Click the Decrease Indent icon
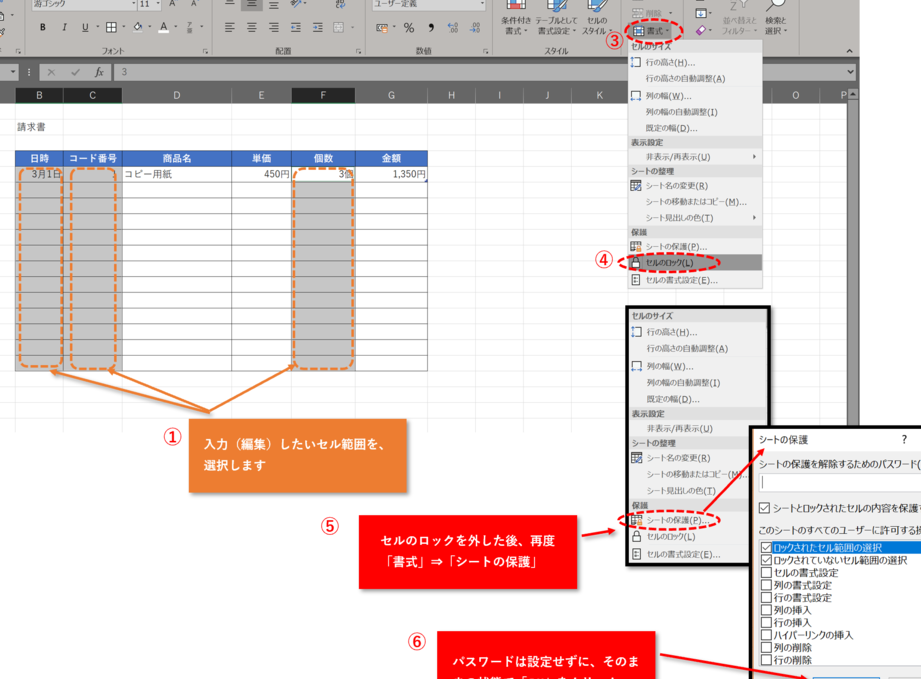This screenshot has height=679, width=921. pyautogui.click(x=295, y=27)
